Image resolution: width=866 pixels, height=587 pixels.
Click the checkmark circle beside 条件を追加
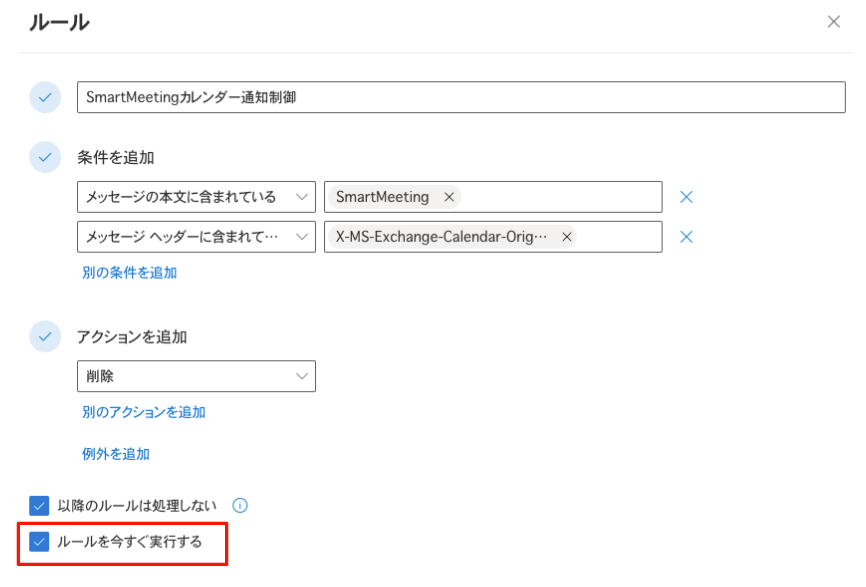(45, 157)
